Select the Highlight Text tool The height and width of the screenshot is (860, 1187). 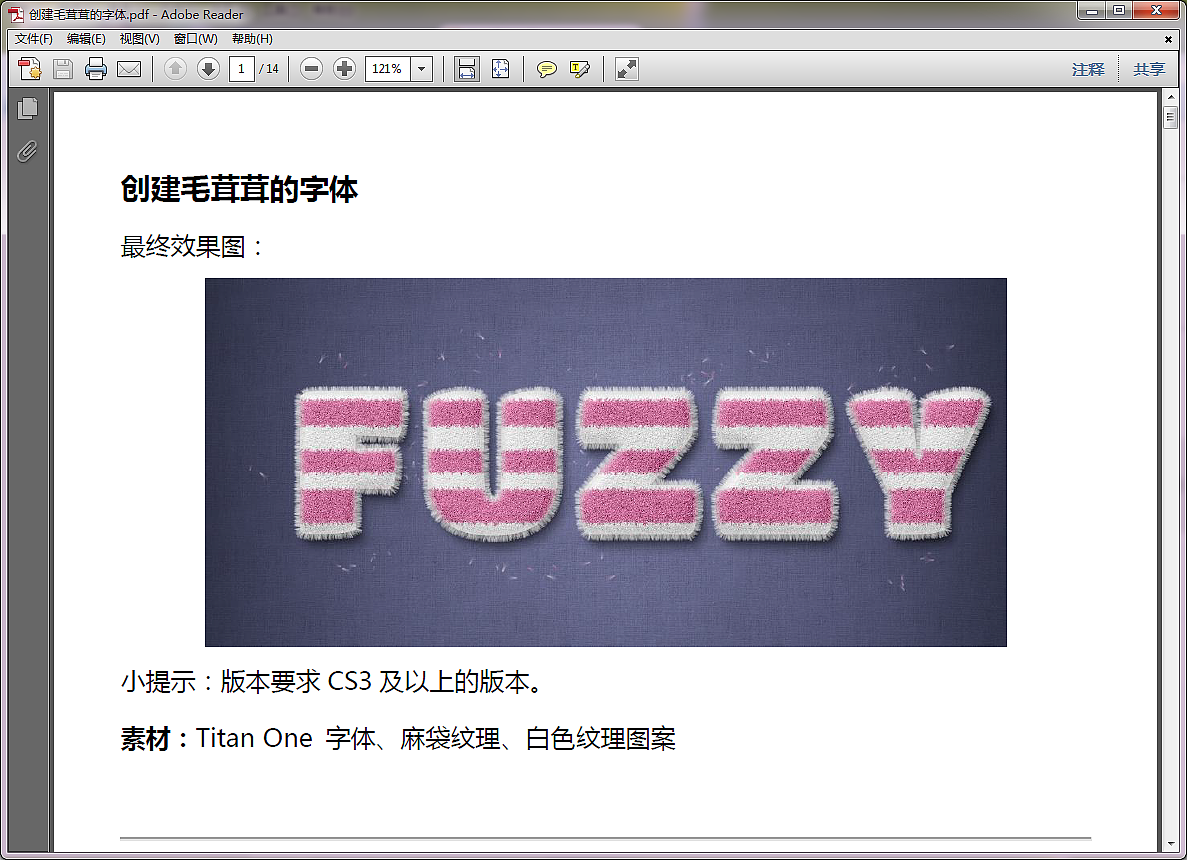coord(580,69)
